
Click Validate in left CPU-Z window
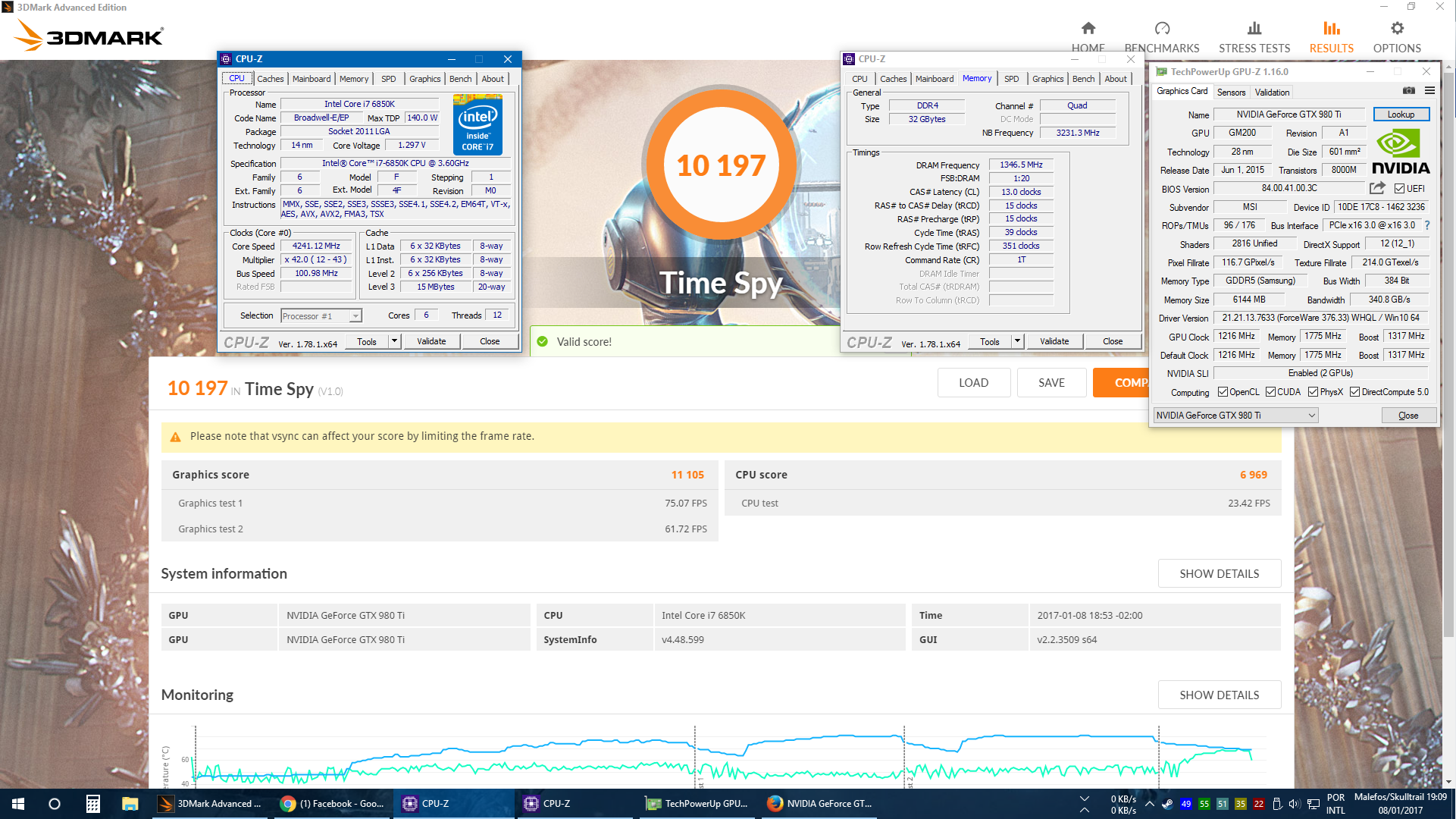click(431, 341)
